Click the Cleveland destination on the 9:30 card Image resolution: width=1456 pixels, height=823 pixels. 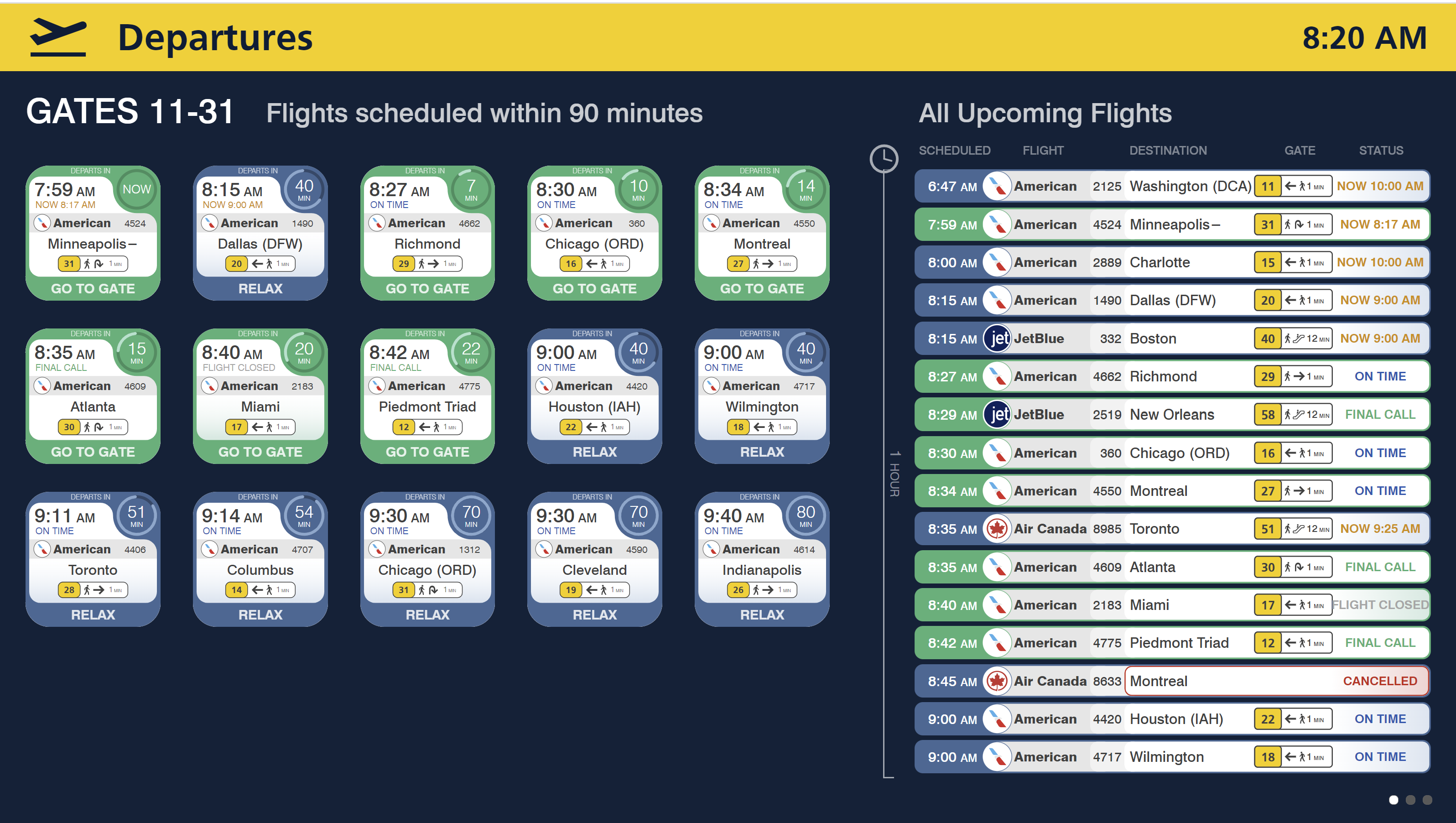(595, 570)
